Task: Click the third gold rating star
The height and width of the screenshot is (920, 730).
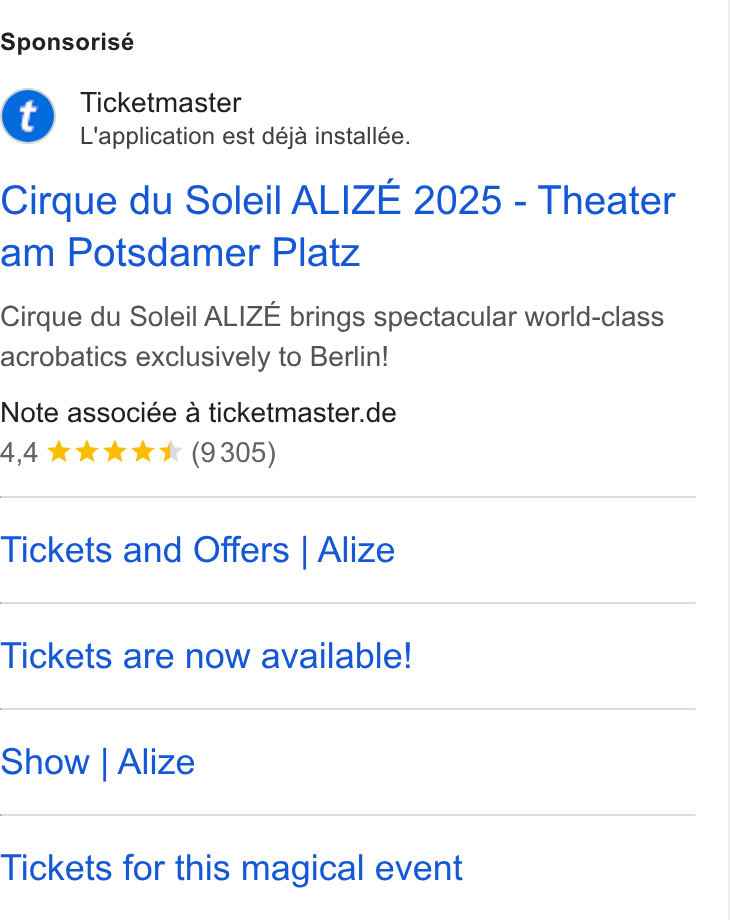Action: tap(114, 452)
